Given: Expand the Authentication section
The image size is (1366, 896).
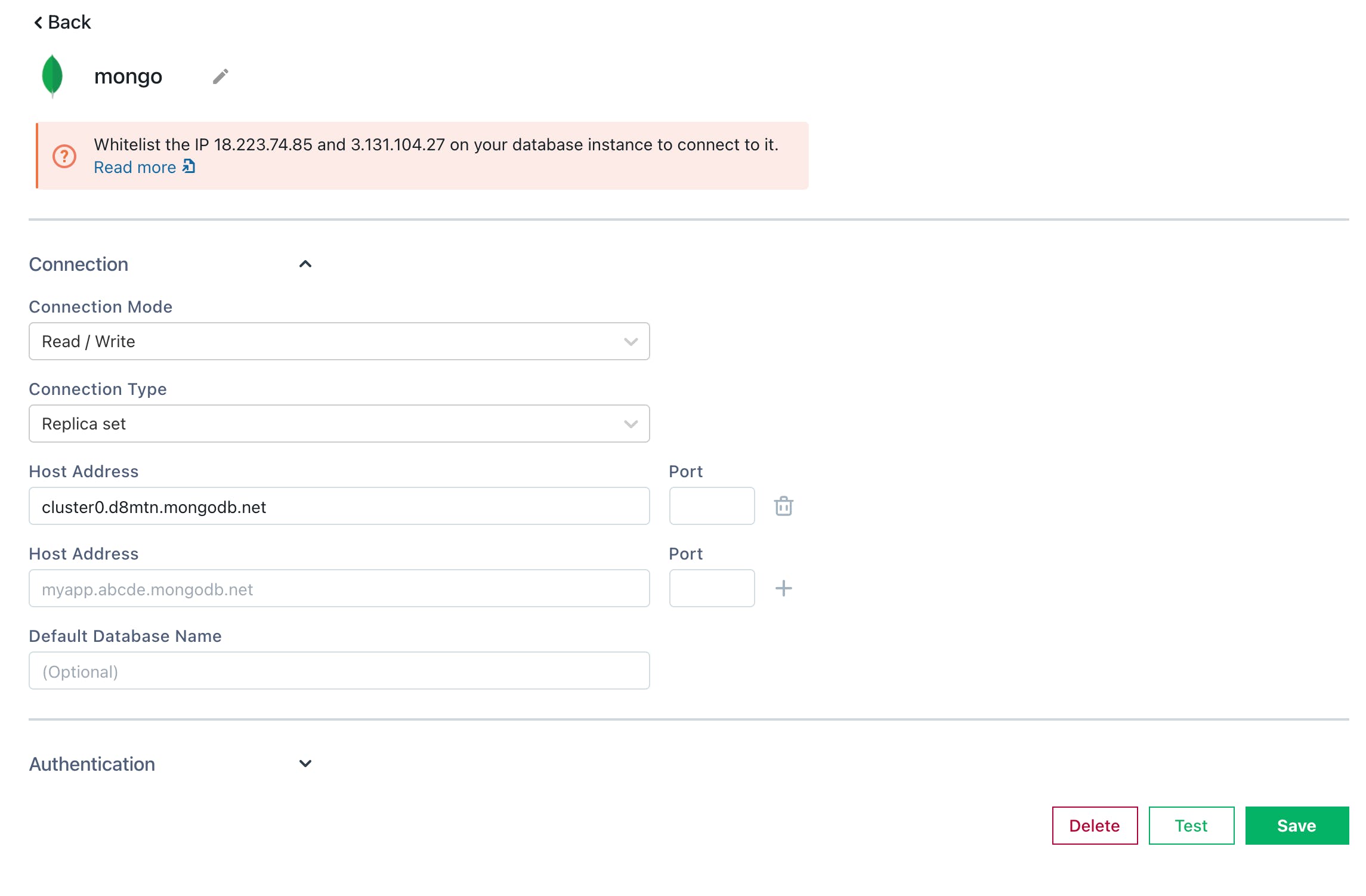Looking at the screenshot, I should tap(305, 764).
